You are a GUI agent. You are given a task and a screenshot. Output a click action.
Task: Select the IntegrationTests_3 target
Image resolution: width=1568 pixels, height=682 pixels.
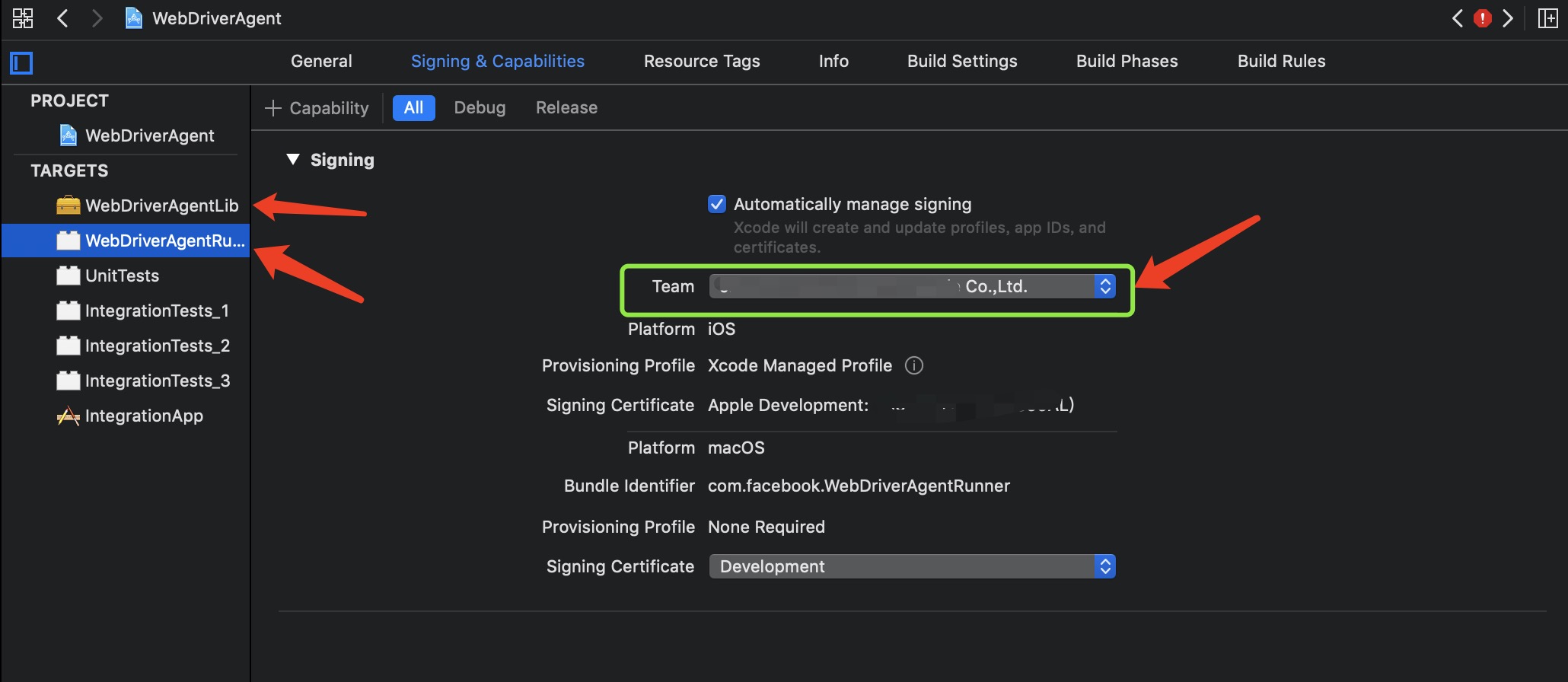click(x=126, y=381)
